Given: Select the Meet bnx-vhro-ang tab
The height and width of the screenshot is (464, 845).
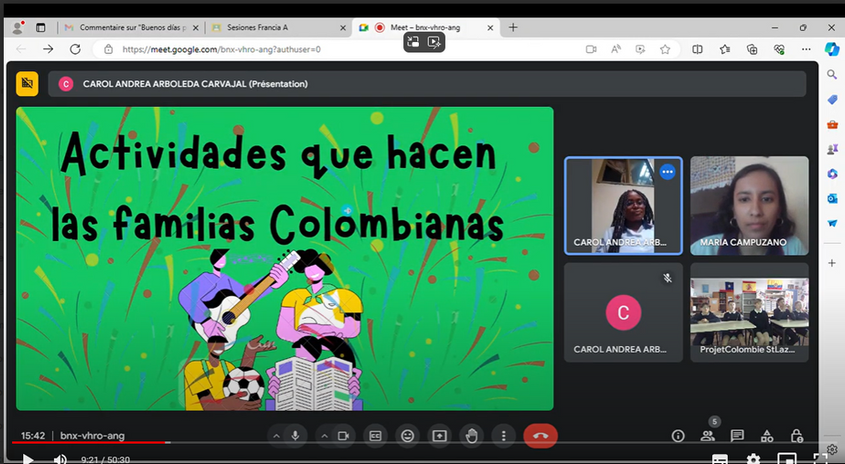Looking at the screenshot, I should (426, 27).
